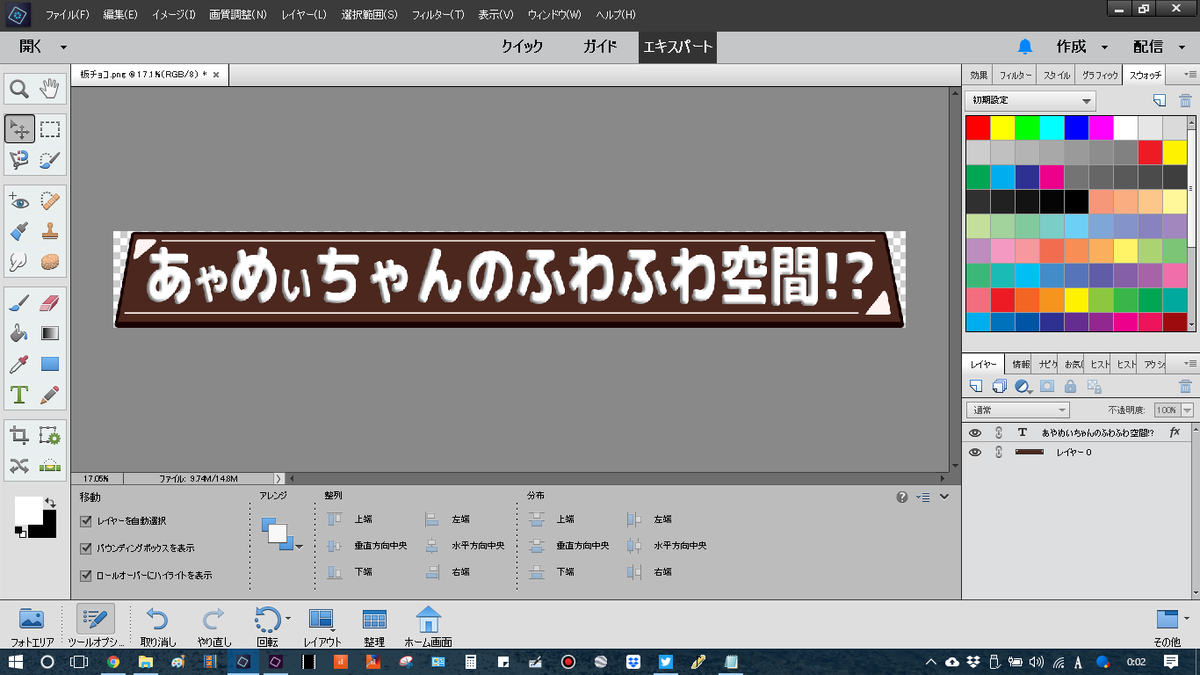This screenshot has width=1200, height=675.
Task: Switch to 効果 panel tab
Action: (978, 75)
